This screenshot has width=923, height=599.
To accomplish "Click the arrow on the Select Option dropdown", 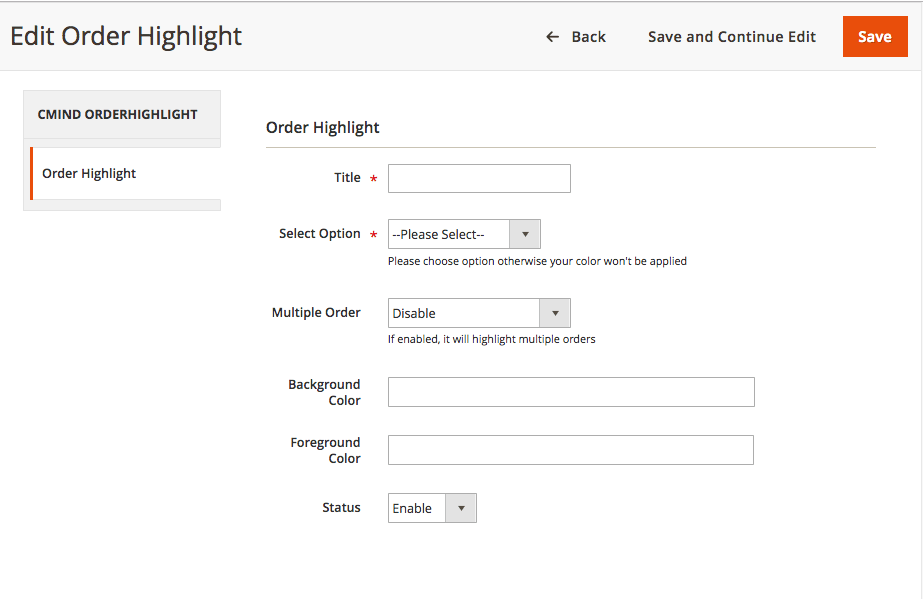I will tap(525, 234).
